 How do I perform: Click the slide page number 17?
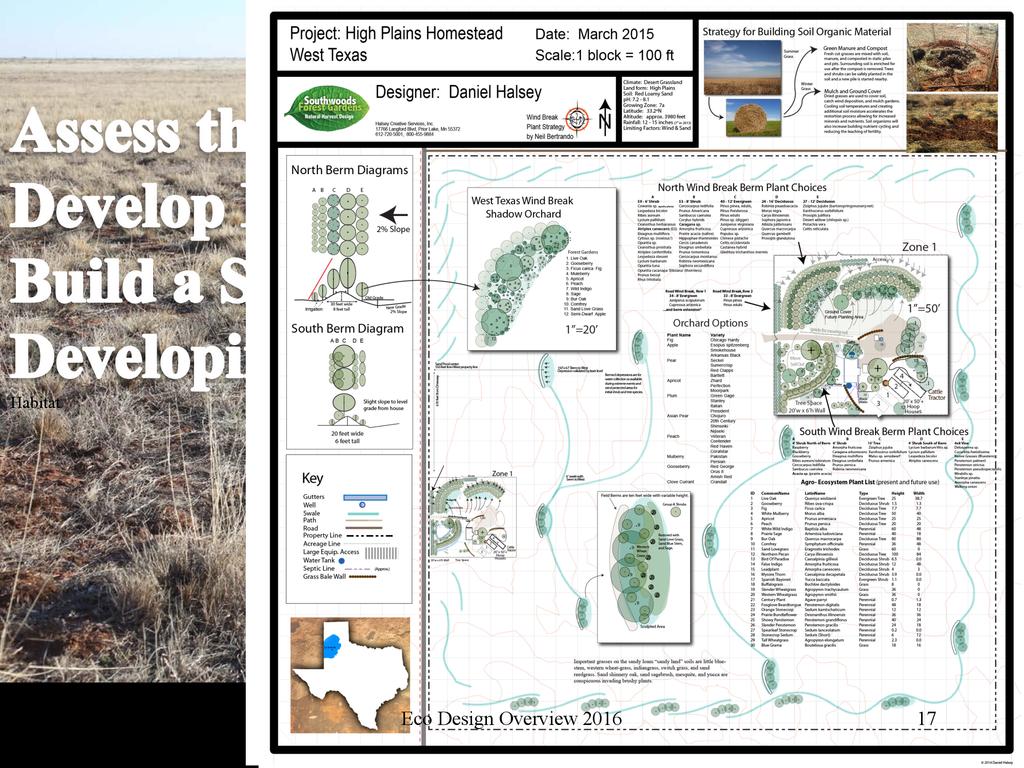pos(926,718)
